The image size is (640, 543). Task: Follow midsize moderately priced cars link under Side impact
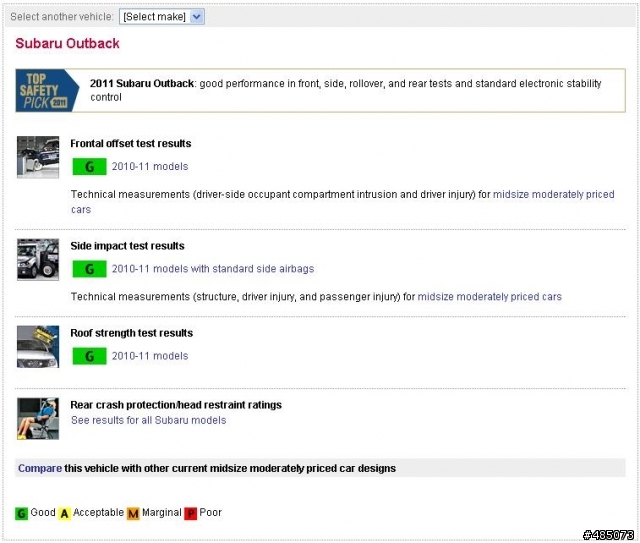coord(489,297)
